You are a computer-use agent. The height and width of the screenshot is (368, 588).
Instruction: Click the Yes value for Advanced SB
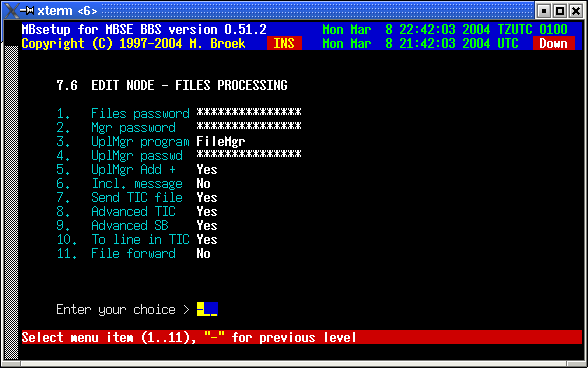pyautogui.click(x=207, y=225)
